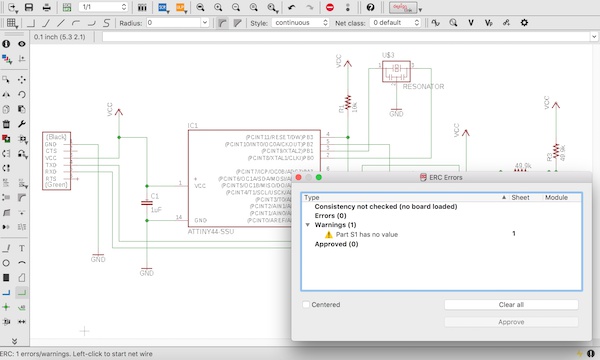The width and height of the screenshot is (600, 360).
Task: Select the Polygon tool
Action: [x=22, y=278]
